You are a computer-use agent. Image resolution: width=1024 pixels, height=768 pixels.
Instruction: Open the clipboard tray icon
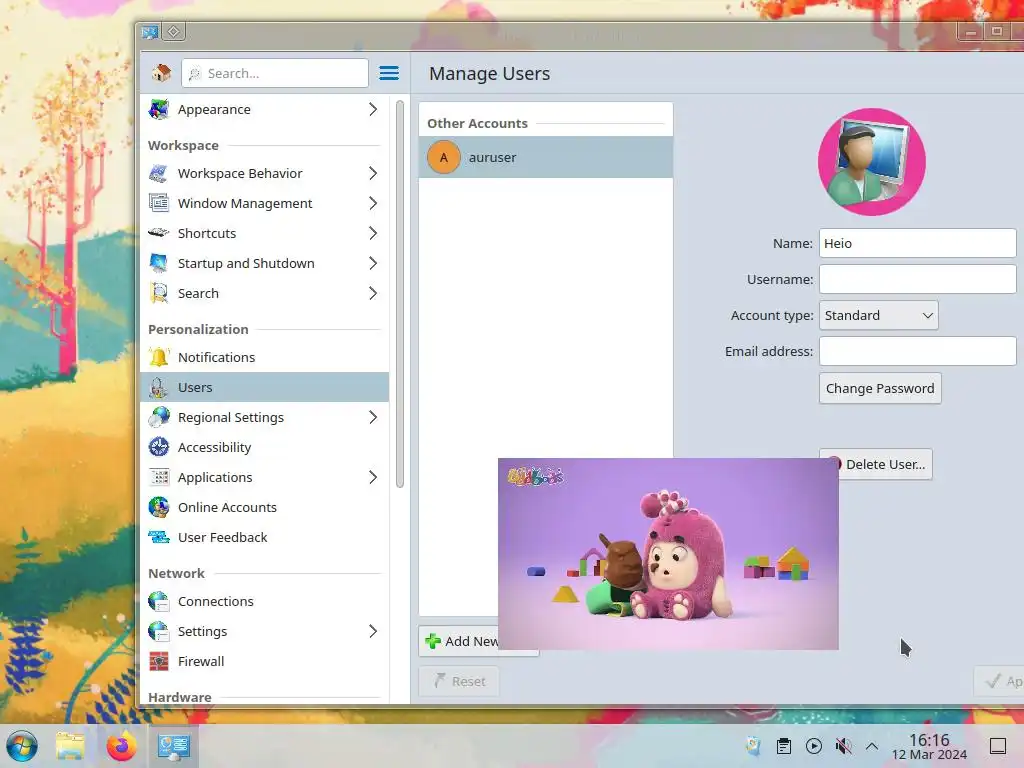[784, 746]
